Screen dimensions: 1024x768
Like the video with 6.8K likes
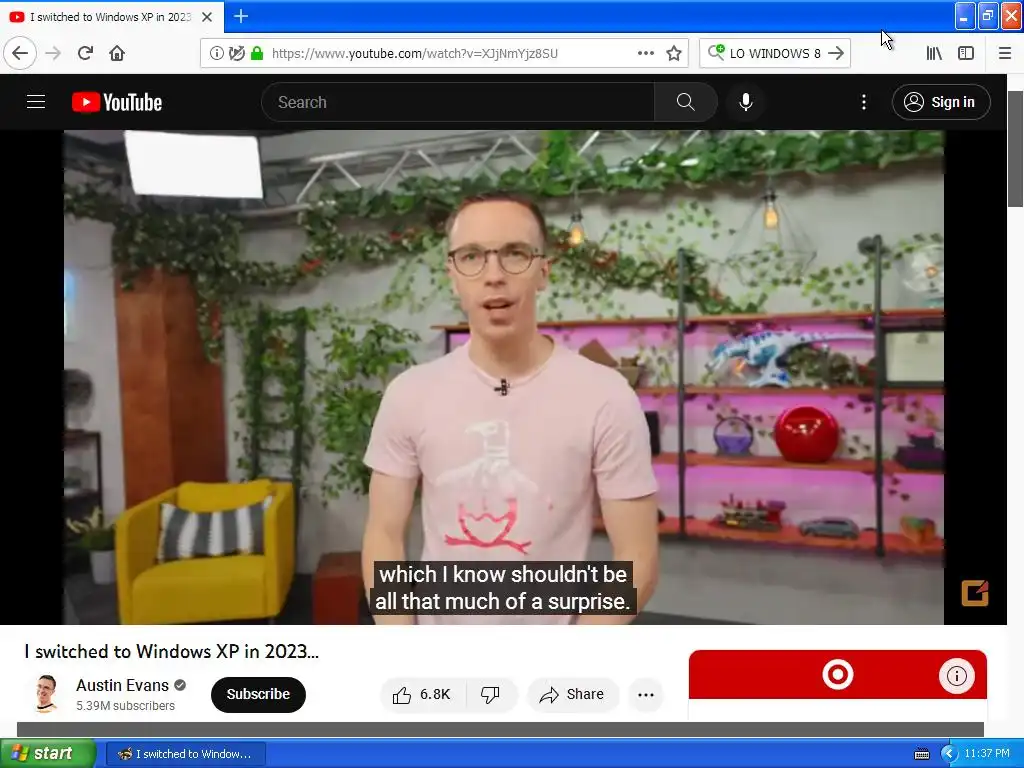click(x=423, y=694)
